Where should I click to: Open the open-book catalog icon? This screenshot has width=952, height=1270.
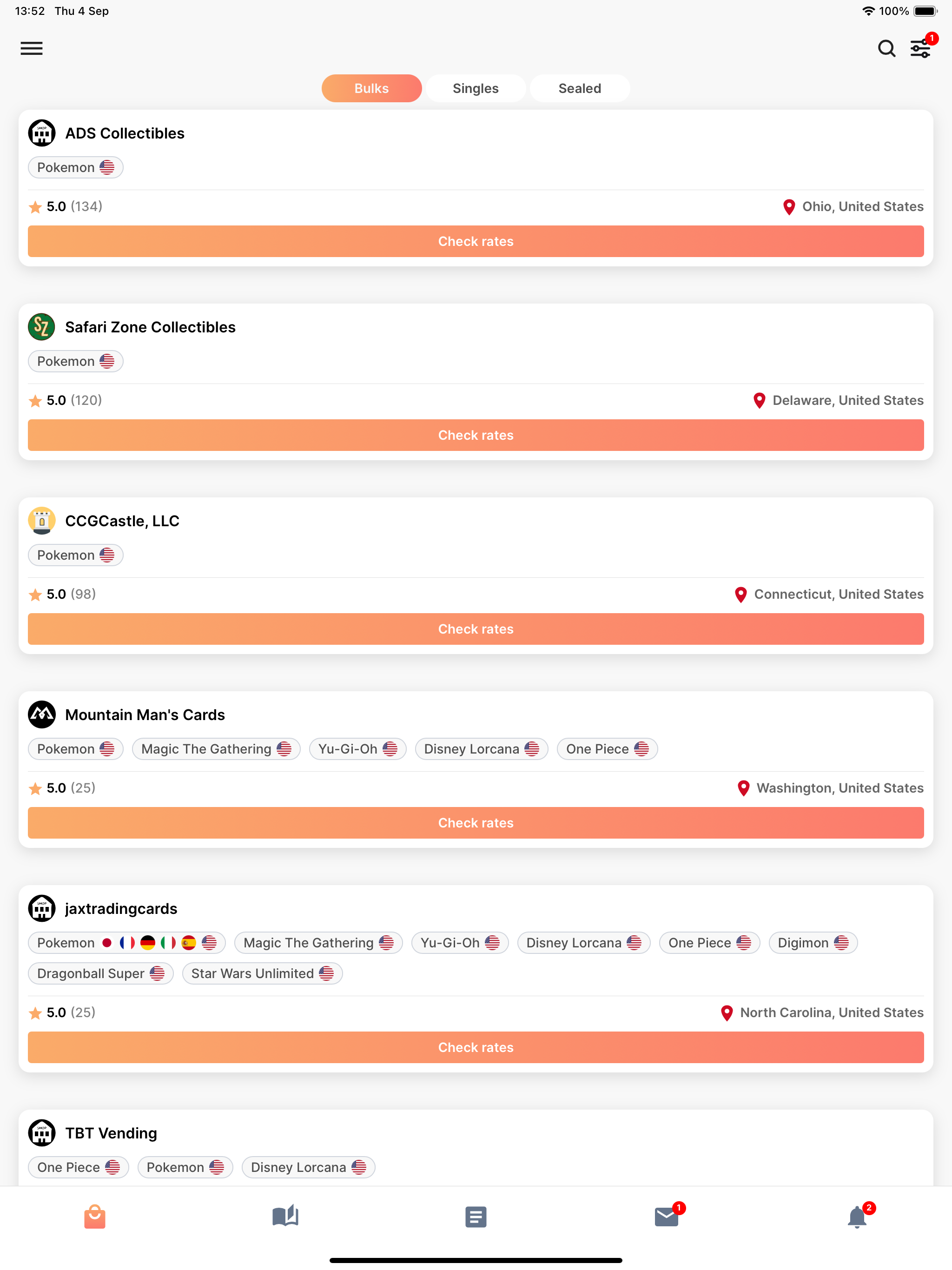[x=285, y=1216]
